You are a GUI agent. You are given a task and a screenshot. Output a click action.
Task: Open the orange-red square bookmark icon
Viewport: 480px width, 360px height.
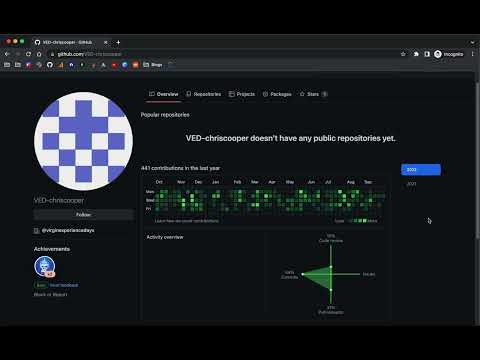click(135, 65)
